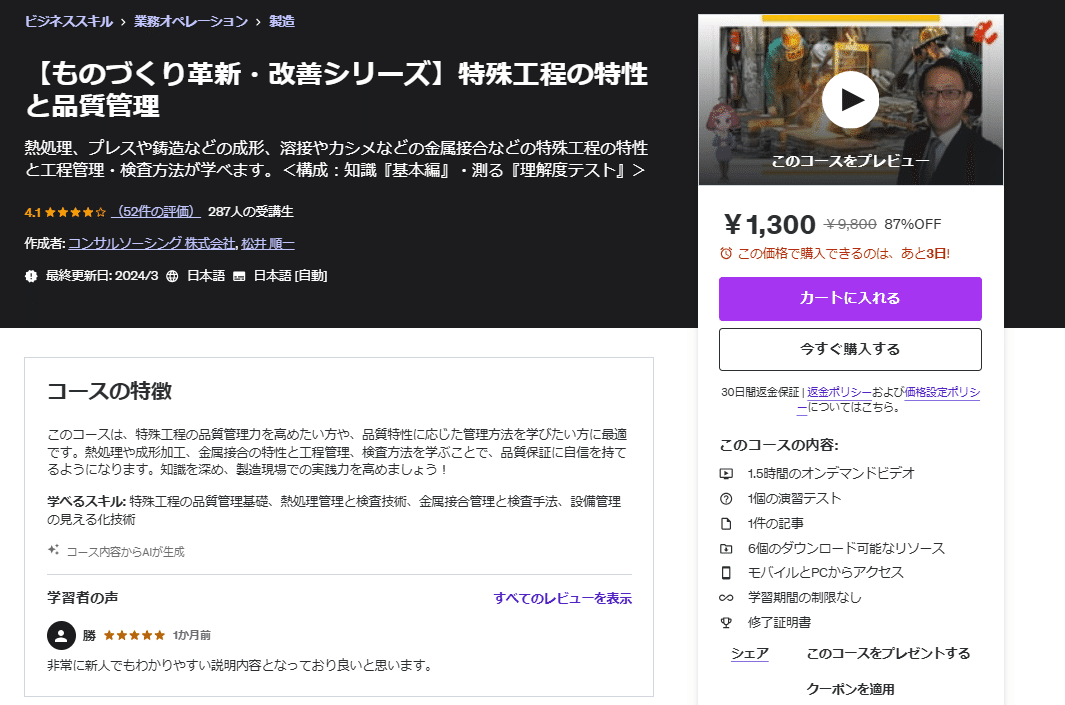
Task: Play the course preview video
Action: (849, 99)
